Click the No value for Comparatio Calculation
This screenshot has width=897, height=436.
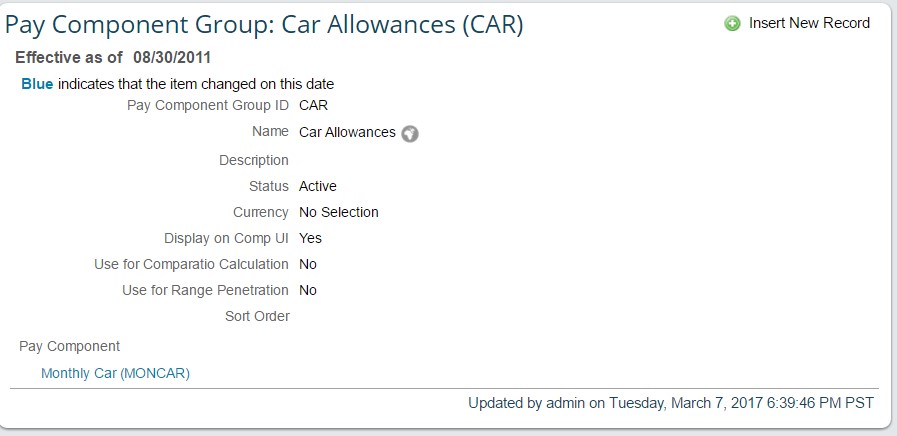308,264
